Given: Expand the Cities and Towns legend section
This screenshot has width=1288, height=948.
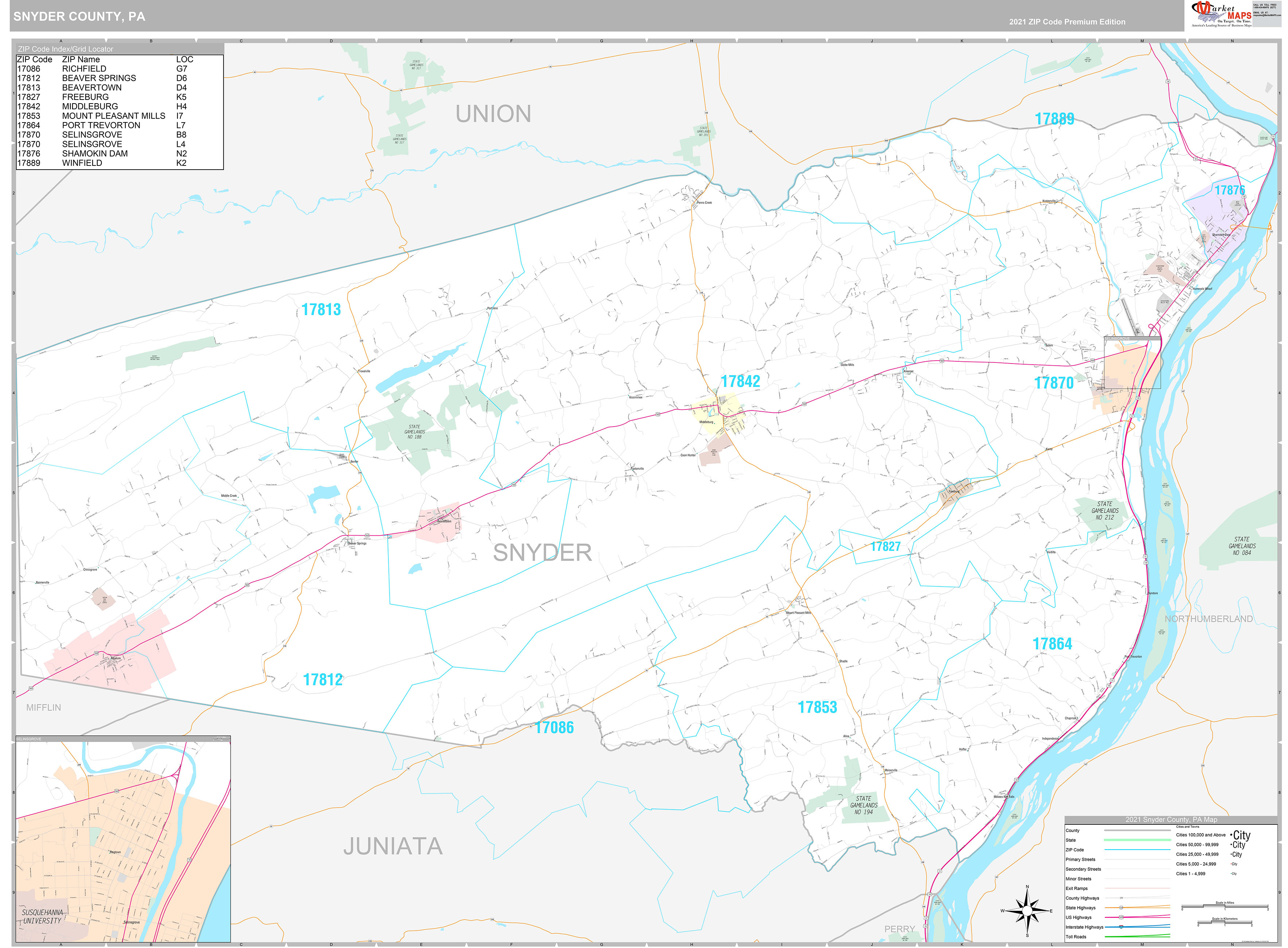Looking at the screenshot, I should tap(1188, 826).
